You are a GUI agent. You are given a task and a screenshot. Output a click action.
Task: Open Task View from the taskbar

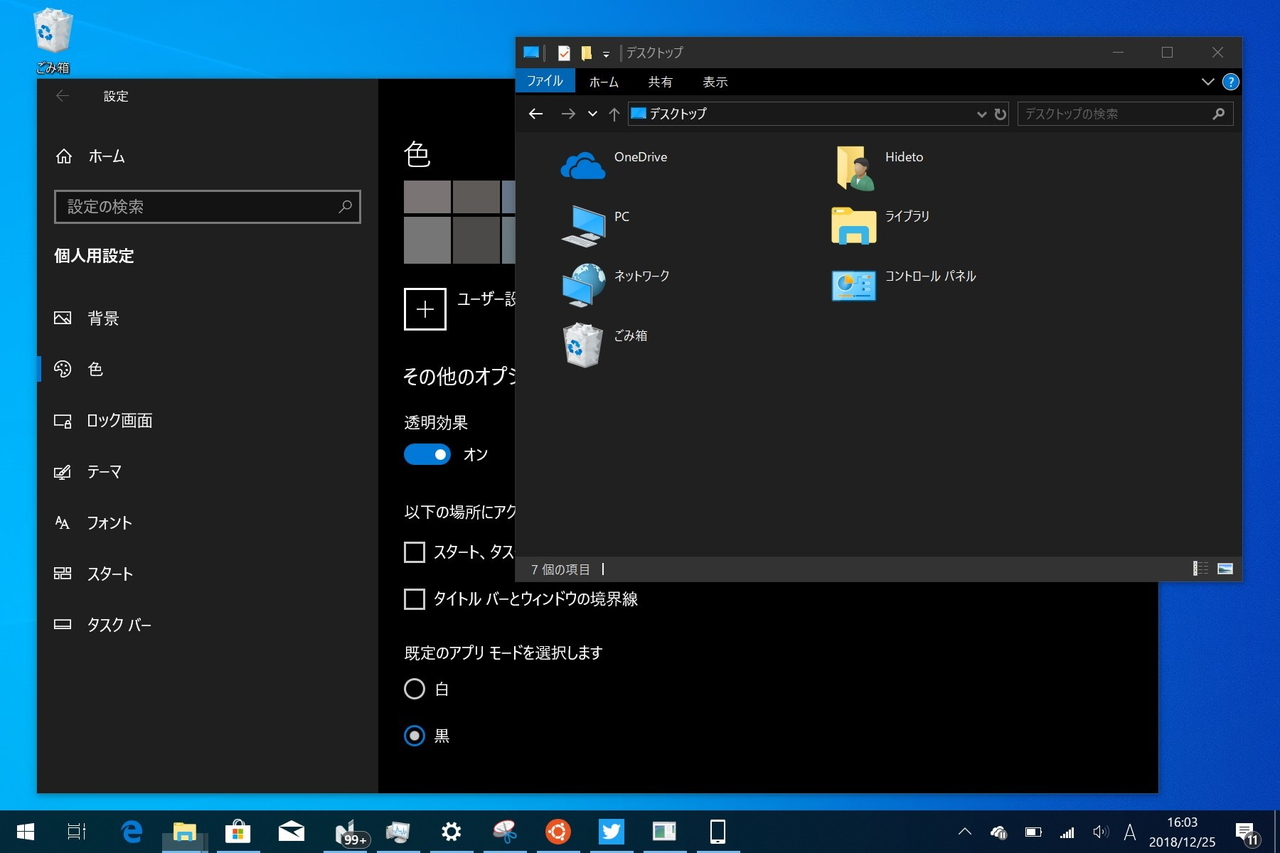tap(77, 831)
